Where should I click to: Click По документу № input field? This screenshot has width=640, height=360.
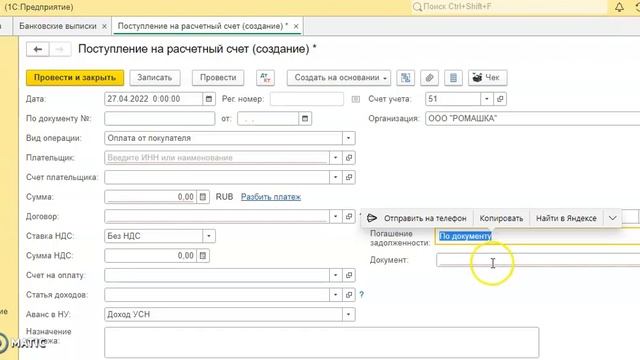[x=160, y=118]
